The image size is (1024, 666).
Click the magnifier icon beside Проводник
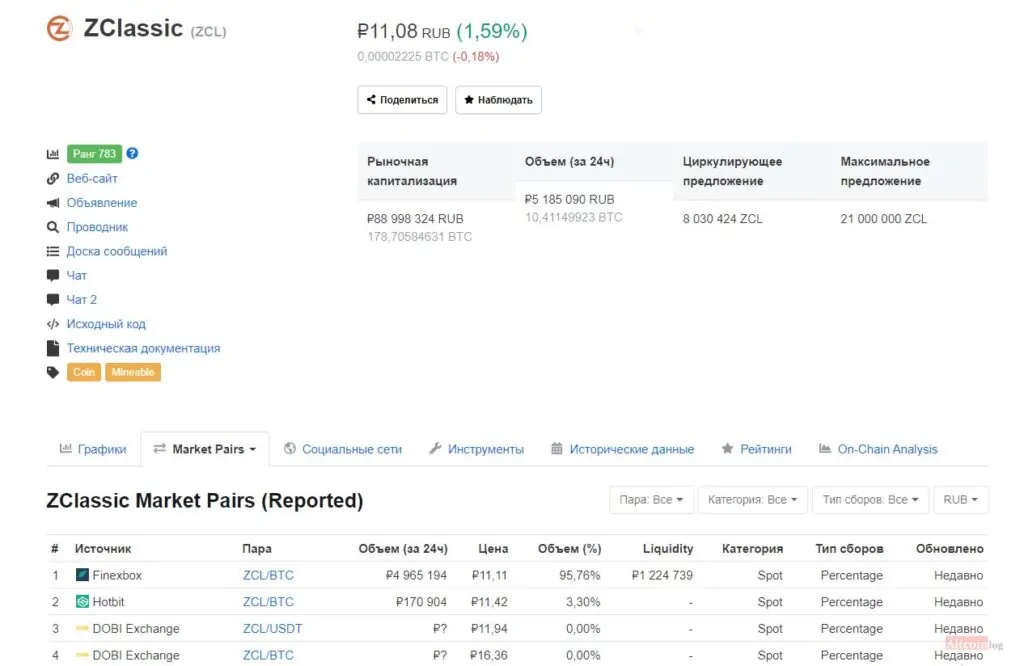tap(53, 227)
